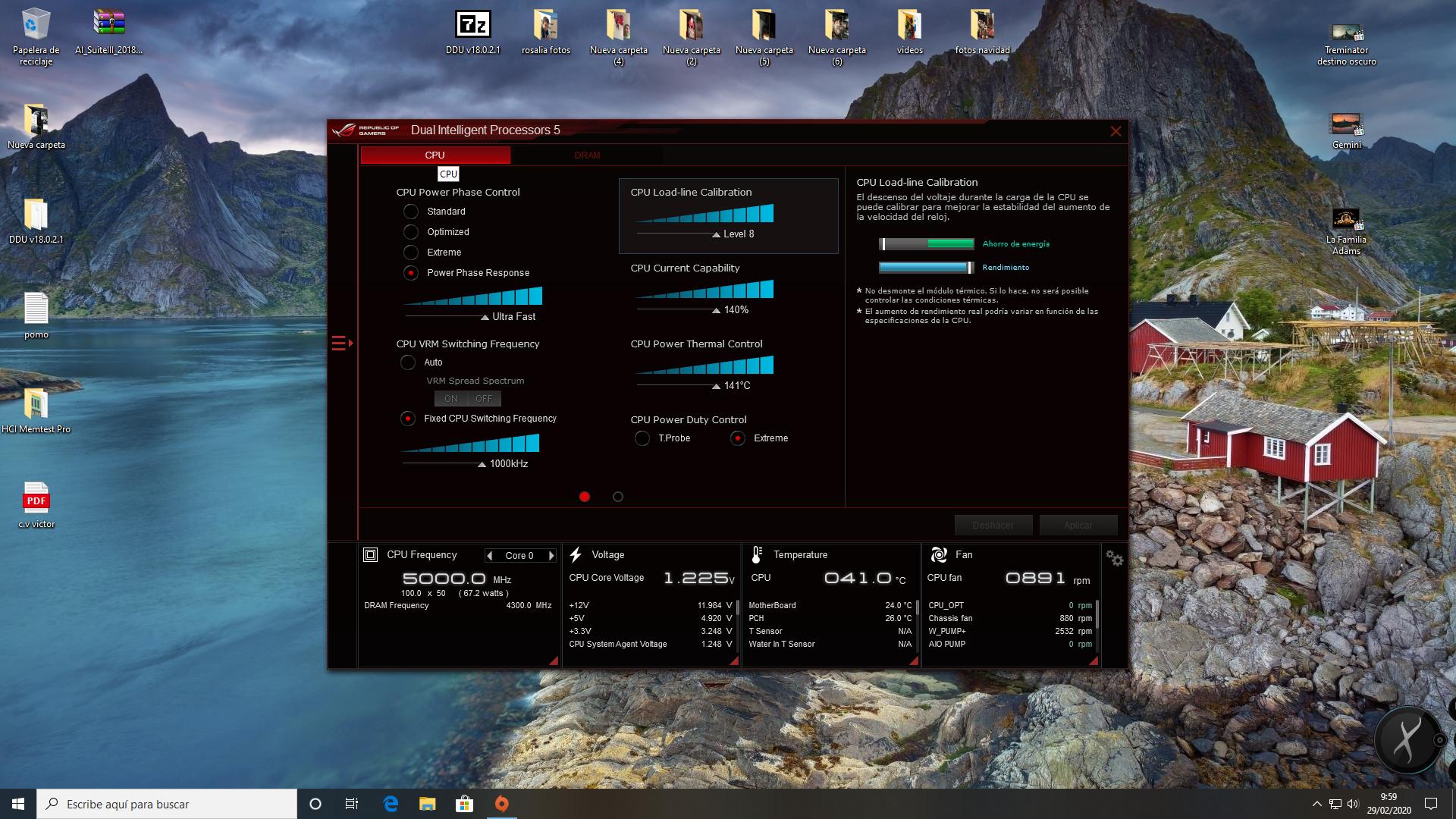Adjust the CPU Current Capability slider
Viewport: 1456px width, 819px height.
click(716, 310)
